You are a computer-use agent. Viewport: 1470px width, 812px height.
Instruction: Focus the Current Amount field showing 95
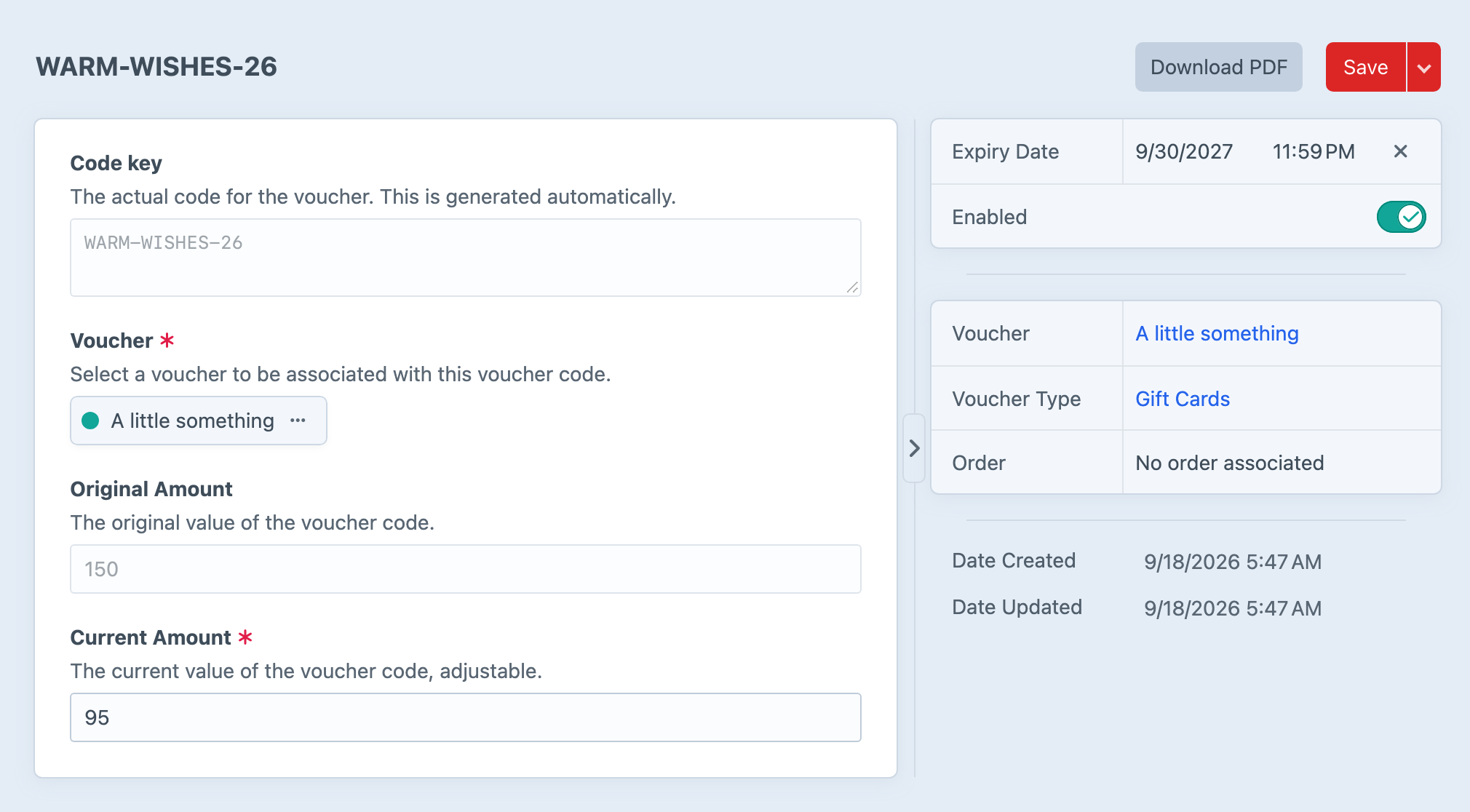(466, 717)
